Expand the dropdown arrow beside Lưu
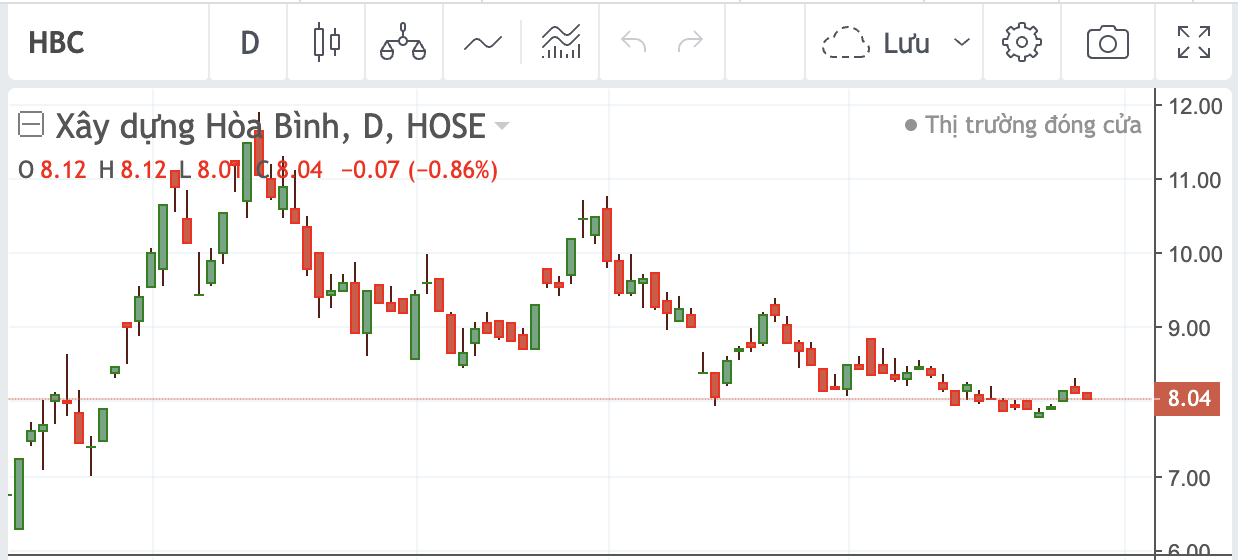 962,43
